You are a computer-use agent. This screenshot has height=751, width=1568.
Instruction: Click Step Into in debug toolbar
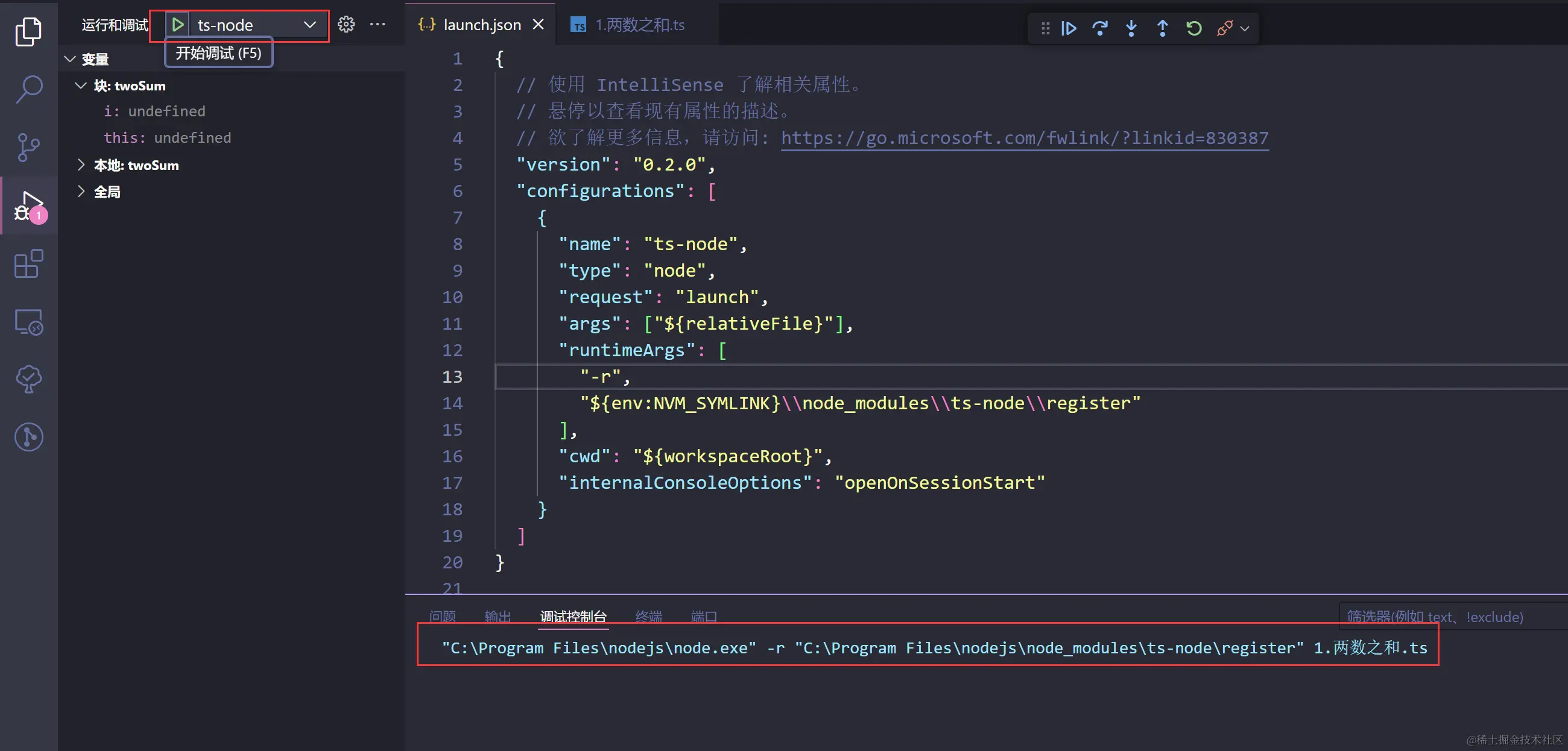click(x=1131, y=28)
